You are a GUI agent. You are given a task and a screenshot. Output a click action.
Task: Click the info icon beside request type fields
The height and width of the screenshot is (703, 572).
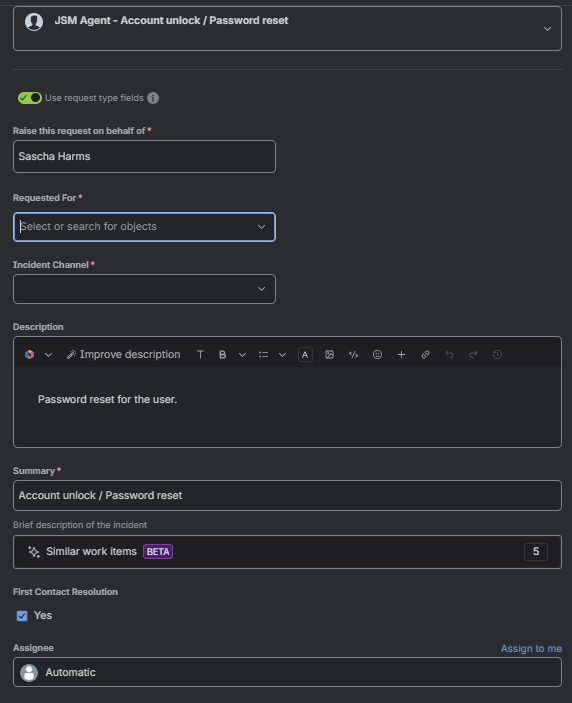tap(153, 98)
